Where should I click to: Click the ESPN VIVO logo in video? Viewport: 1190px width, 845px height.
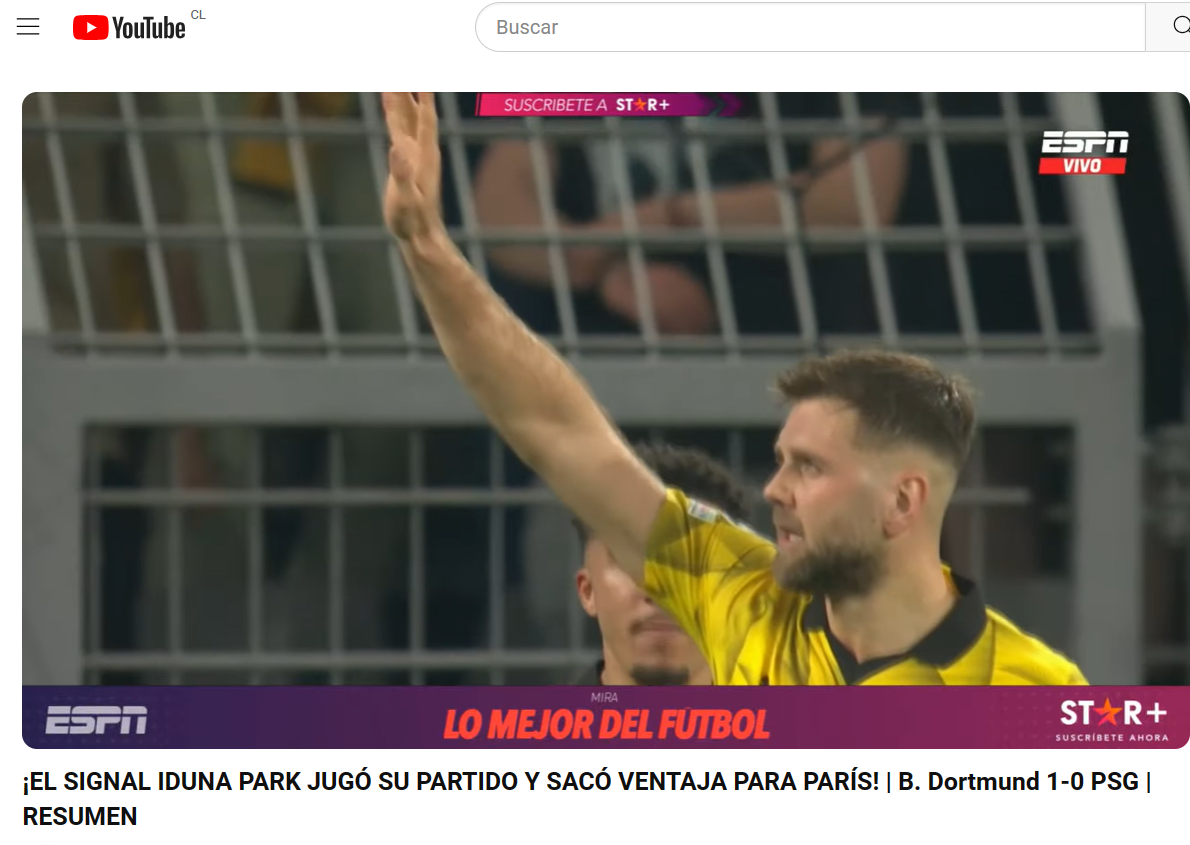[x=1084, y=152]
